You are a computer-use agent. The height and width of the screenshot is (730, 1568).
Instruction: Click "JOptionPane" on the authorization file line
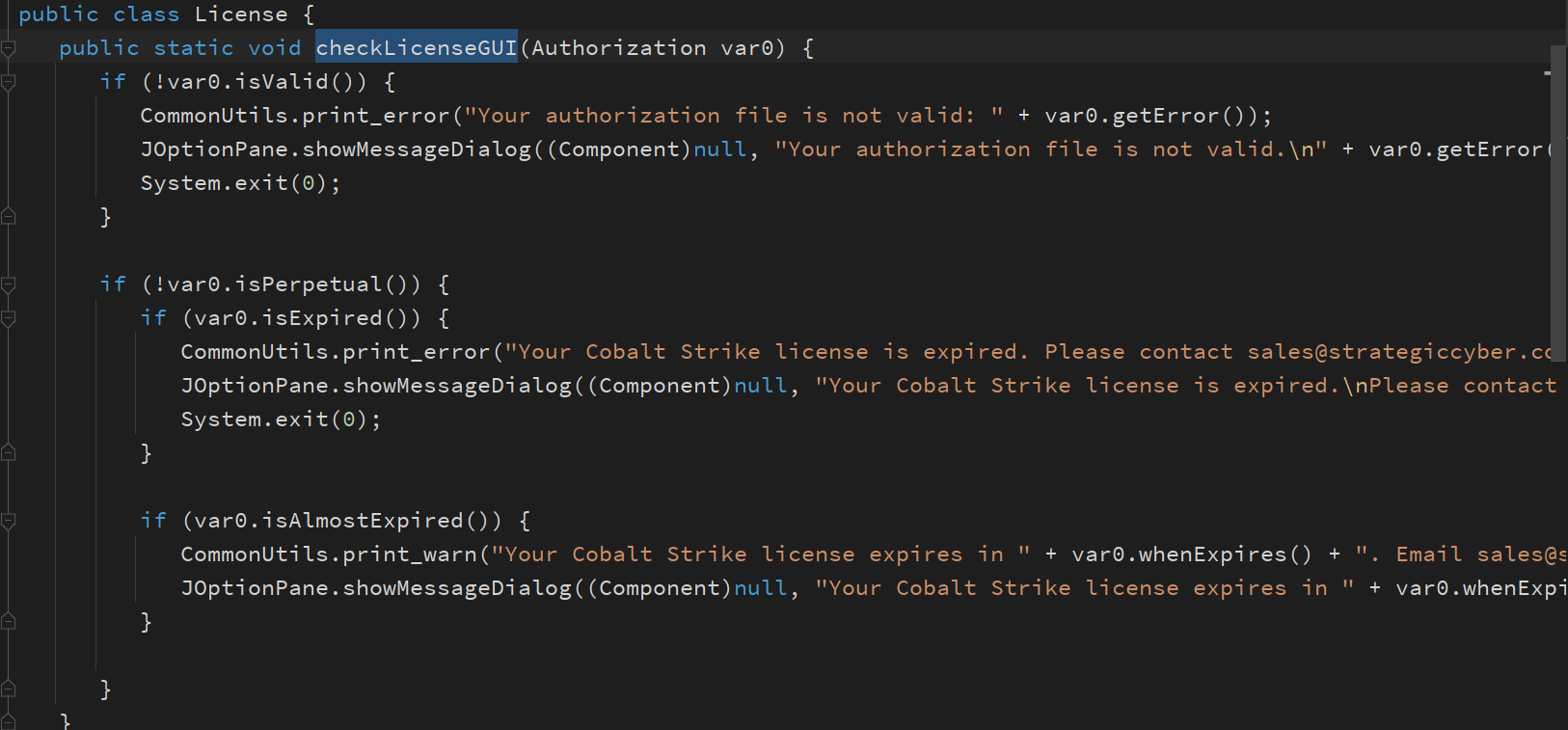(214, 149)
